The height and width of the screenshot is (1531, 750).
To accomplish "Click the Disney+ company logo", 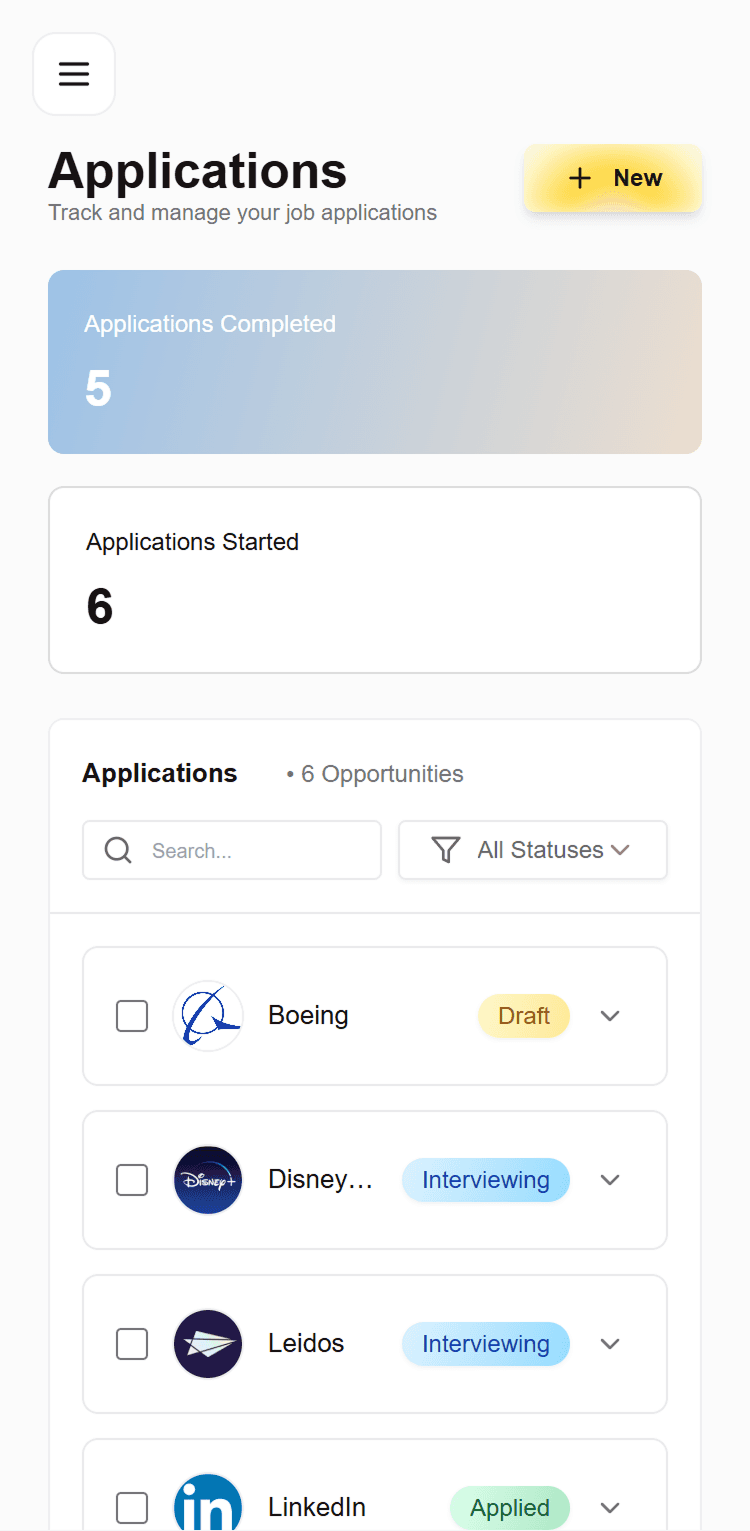I will 208,1180.
